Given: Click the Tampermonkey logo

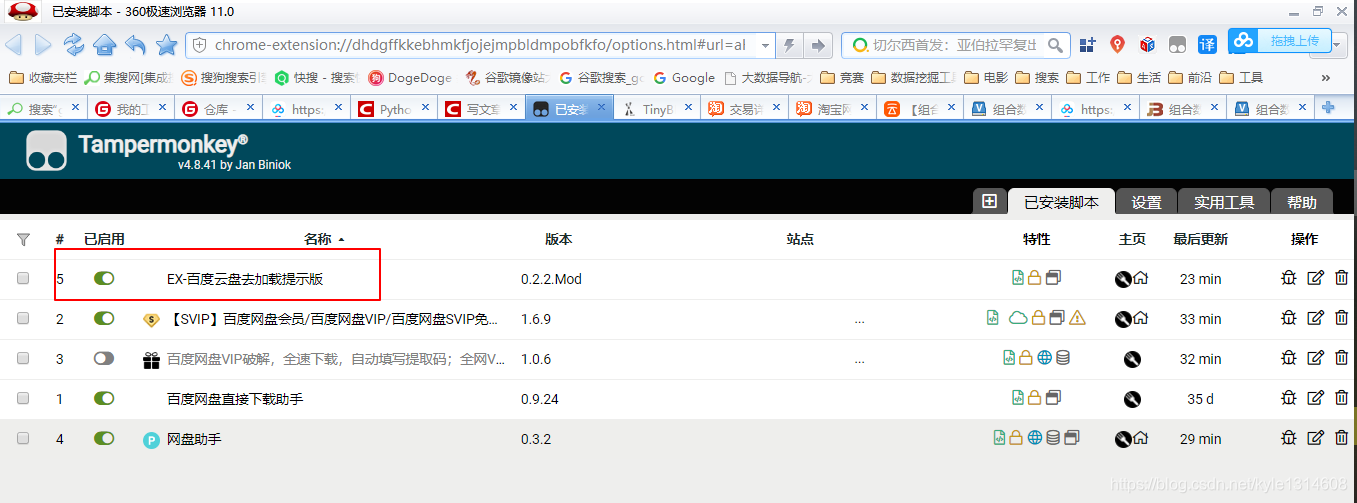Looking at the screenshot, I should click(45, 150).
